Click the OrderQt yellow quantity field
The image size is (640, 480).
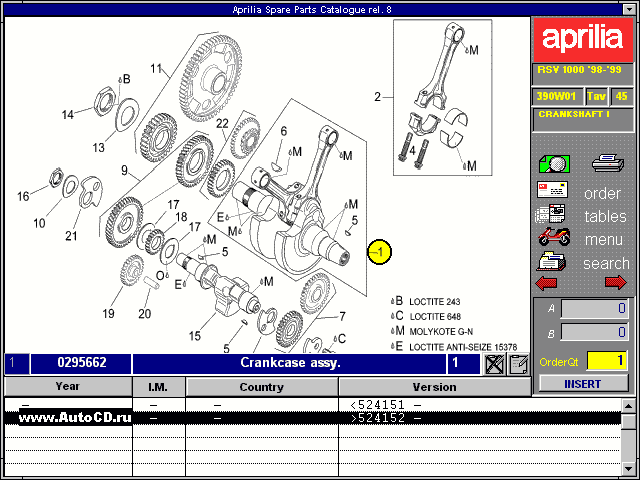point(607,361)
